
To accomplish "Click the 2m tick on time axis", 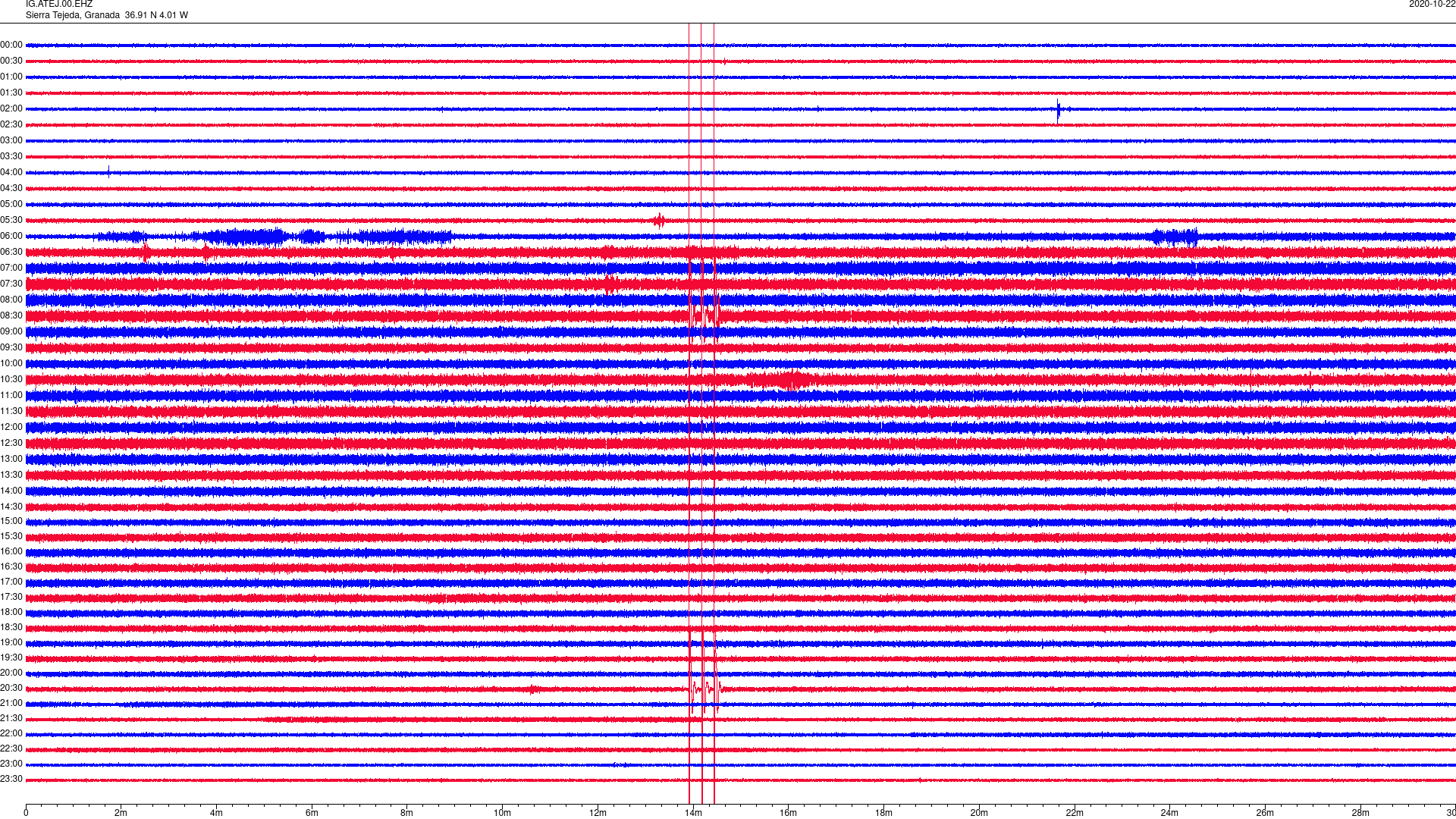I will [121, 813].
